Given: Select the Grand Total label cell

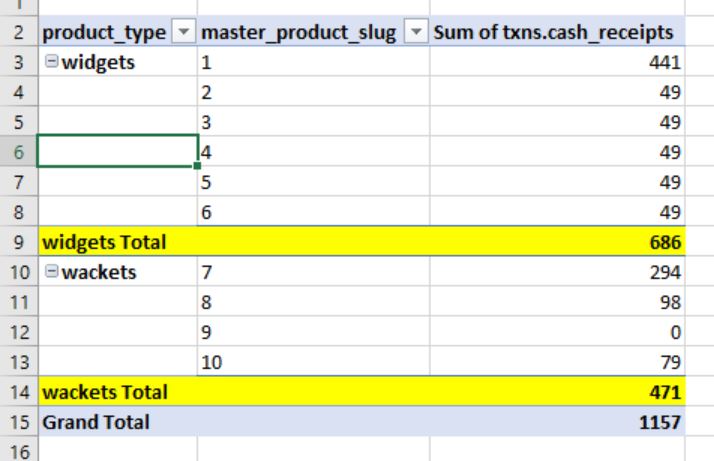Looking at the screenshot, I should (x=118, y=422).
